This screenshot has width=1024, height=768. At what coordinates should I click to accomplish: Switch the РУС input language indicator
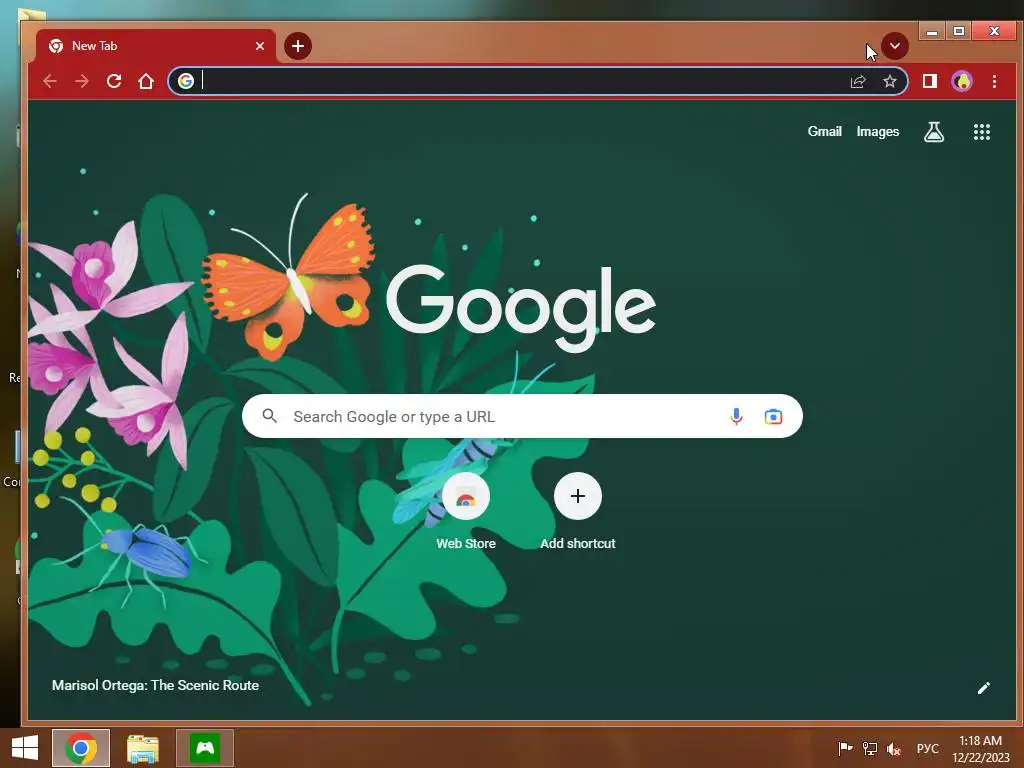[927, 748]
